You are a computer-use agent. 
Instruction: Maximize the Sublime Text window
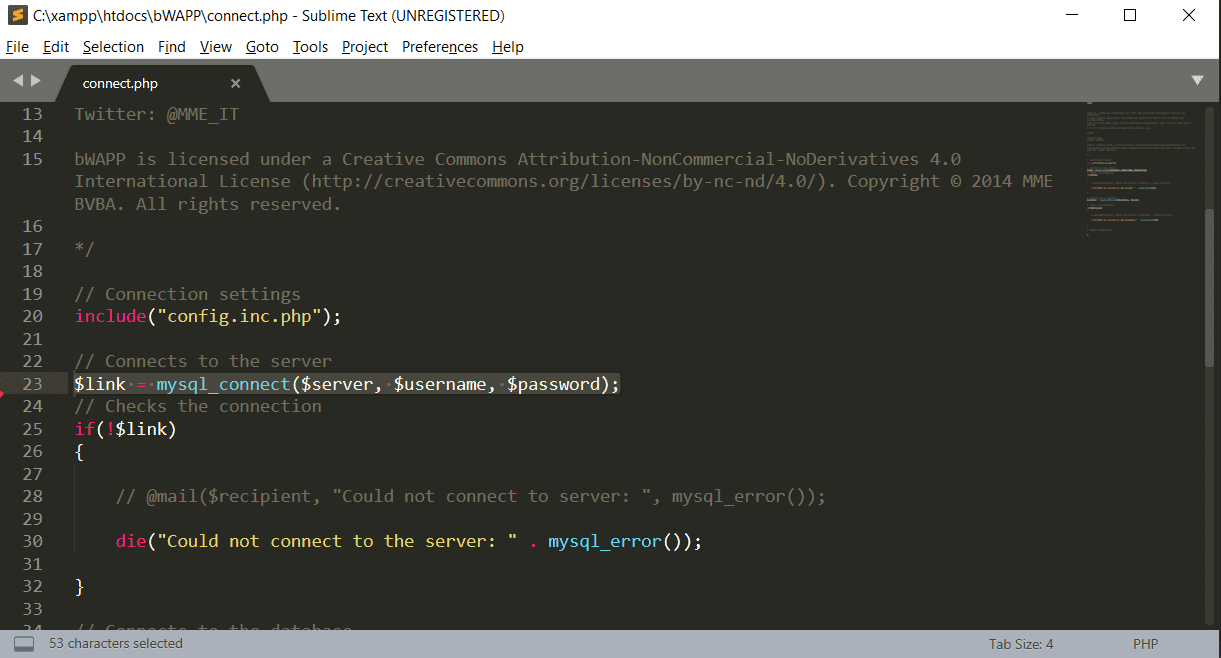1130,15
